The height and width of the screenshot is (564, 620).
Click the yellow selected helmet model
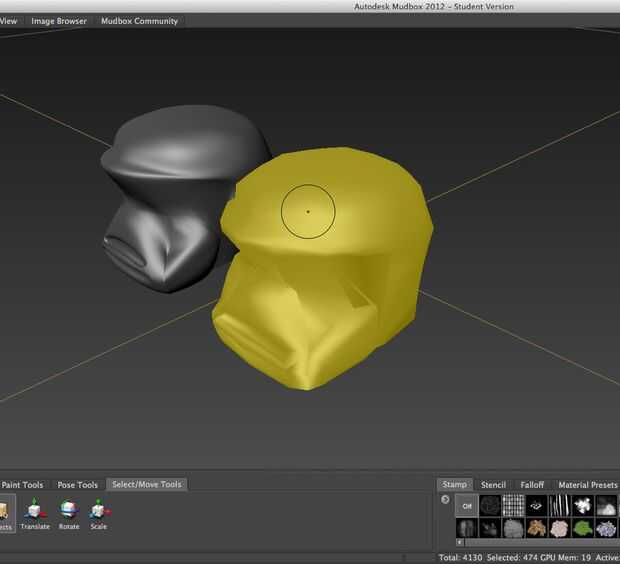coord(322,269)
